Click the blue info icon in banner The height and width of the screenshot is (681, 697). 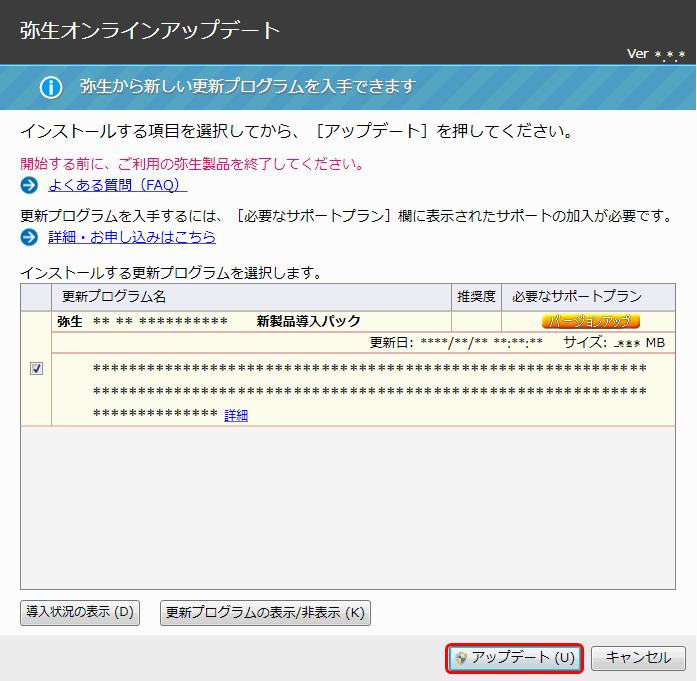[x=51, y=88]
